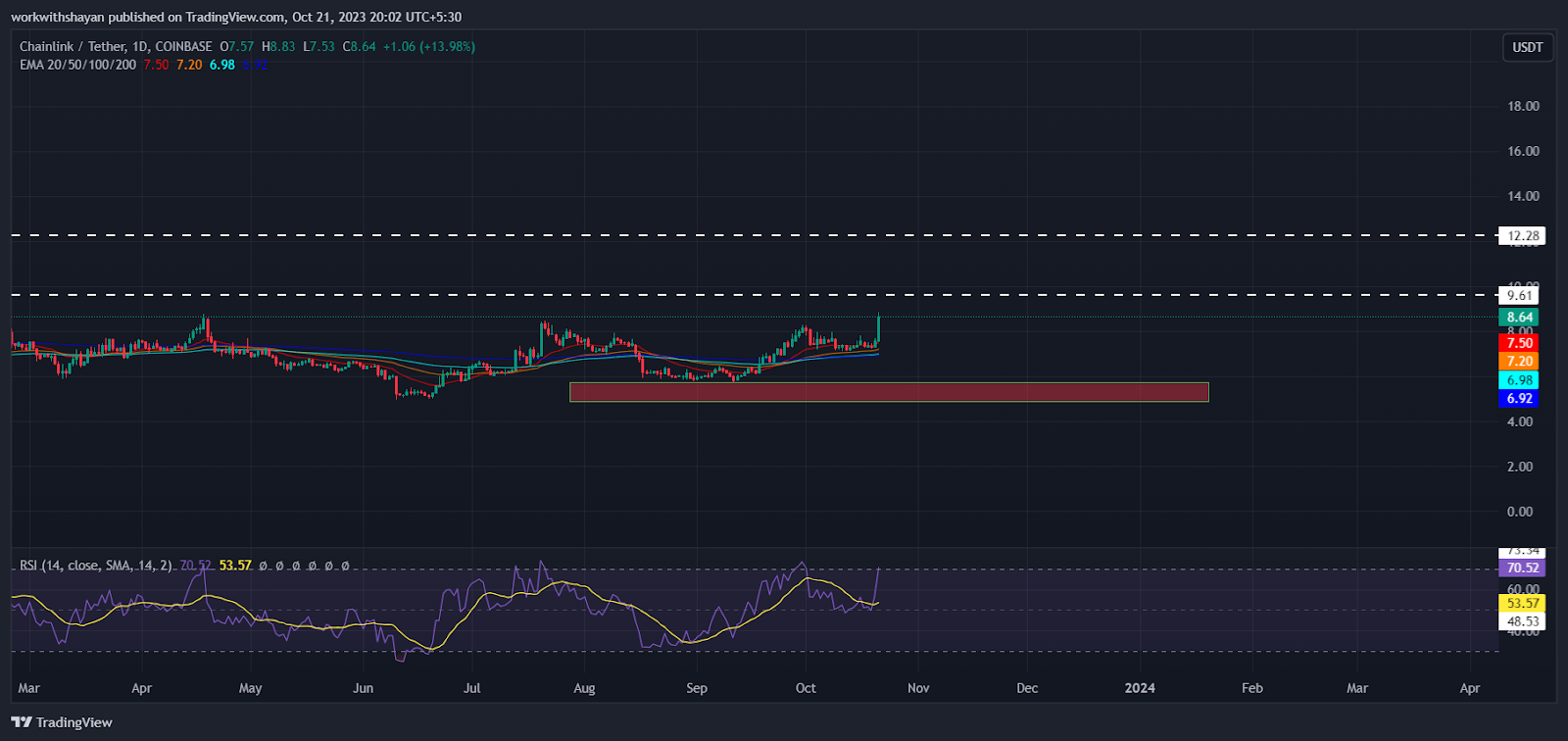The image size is (1568, 741).
Task: Click the orange 7.20 EMA price tag
Action: 1519,362
